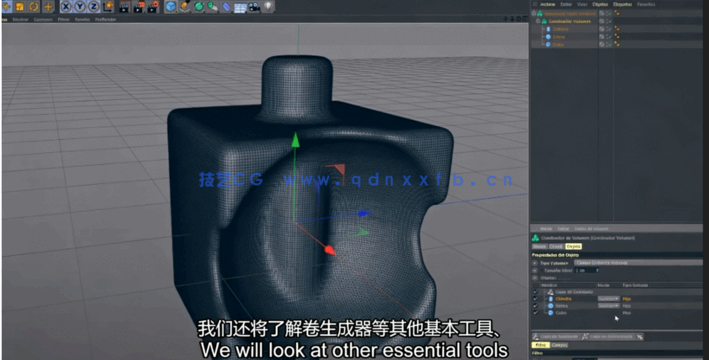709x360 pixels.
Task: Uncheck the Esfera row in objects list
Action: click(x=536, y=306)
